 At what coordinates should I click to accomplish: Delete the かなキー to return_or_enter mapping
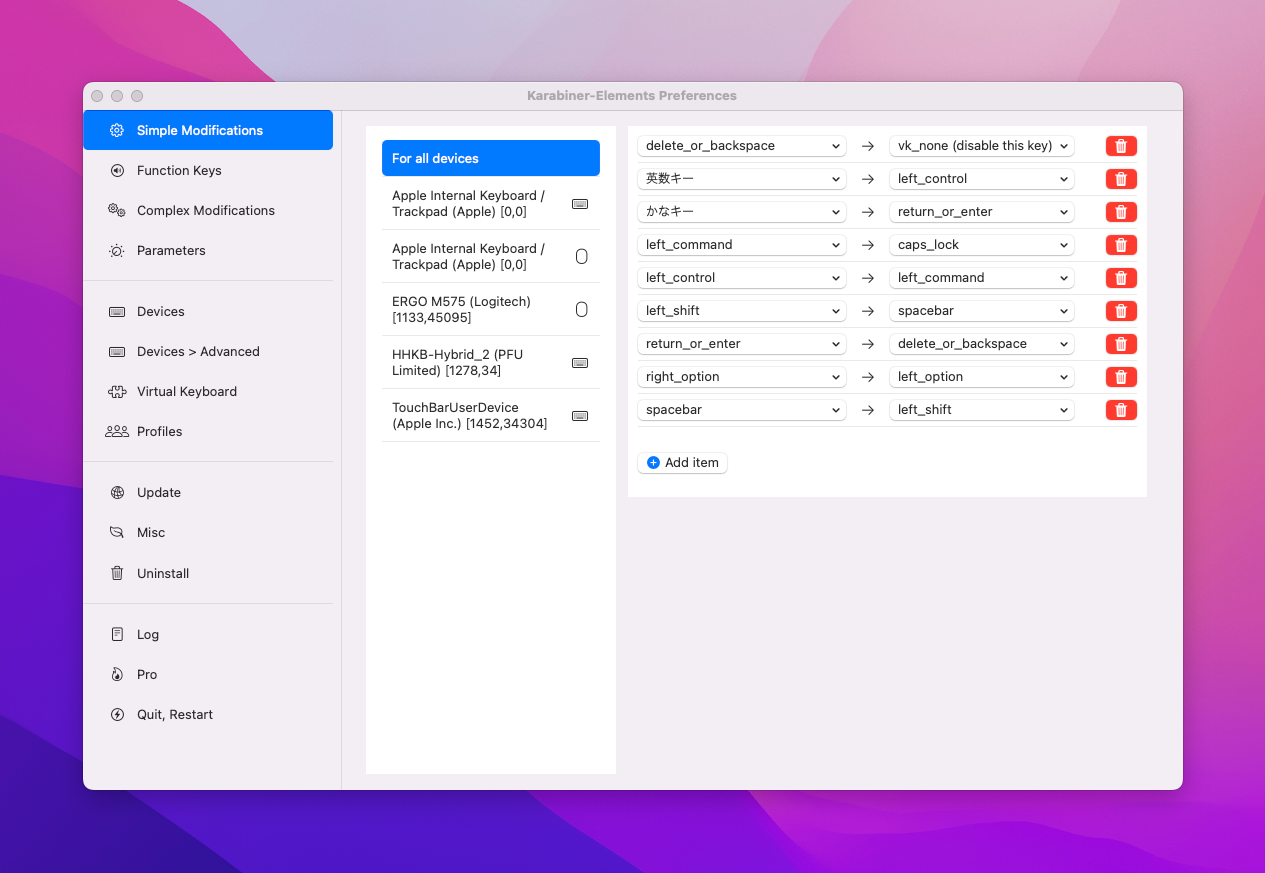pyautogui.click(x=1121, y=212)
